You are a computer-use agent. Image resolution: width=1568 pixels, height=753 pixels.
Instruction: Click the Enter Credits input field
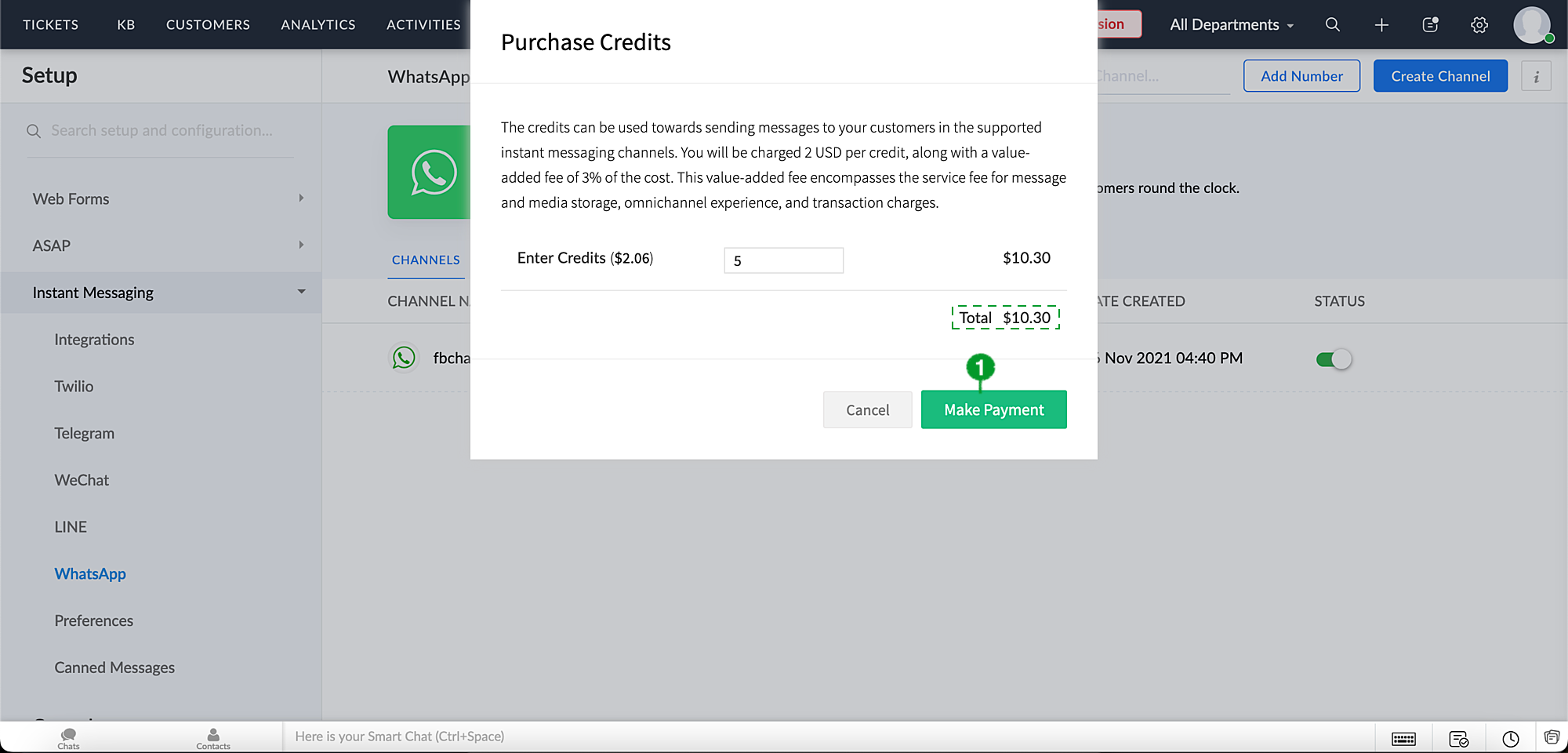coord(783,260)
